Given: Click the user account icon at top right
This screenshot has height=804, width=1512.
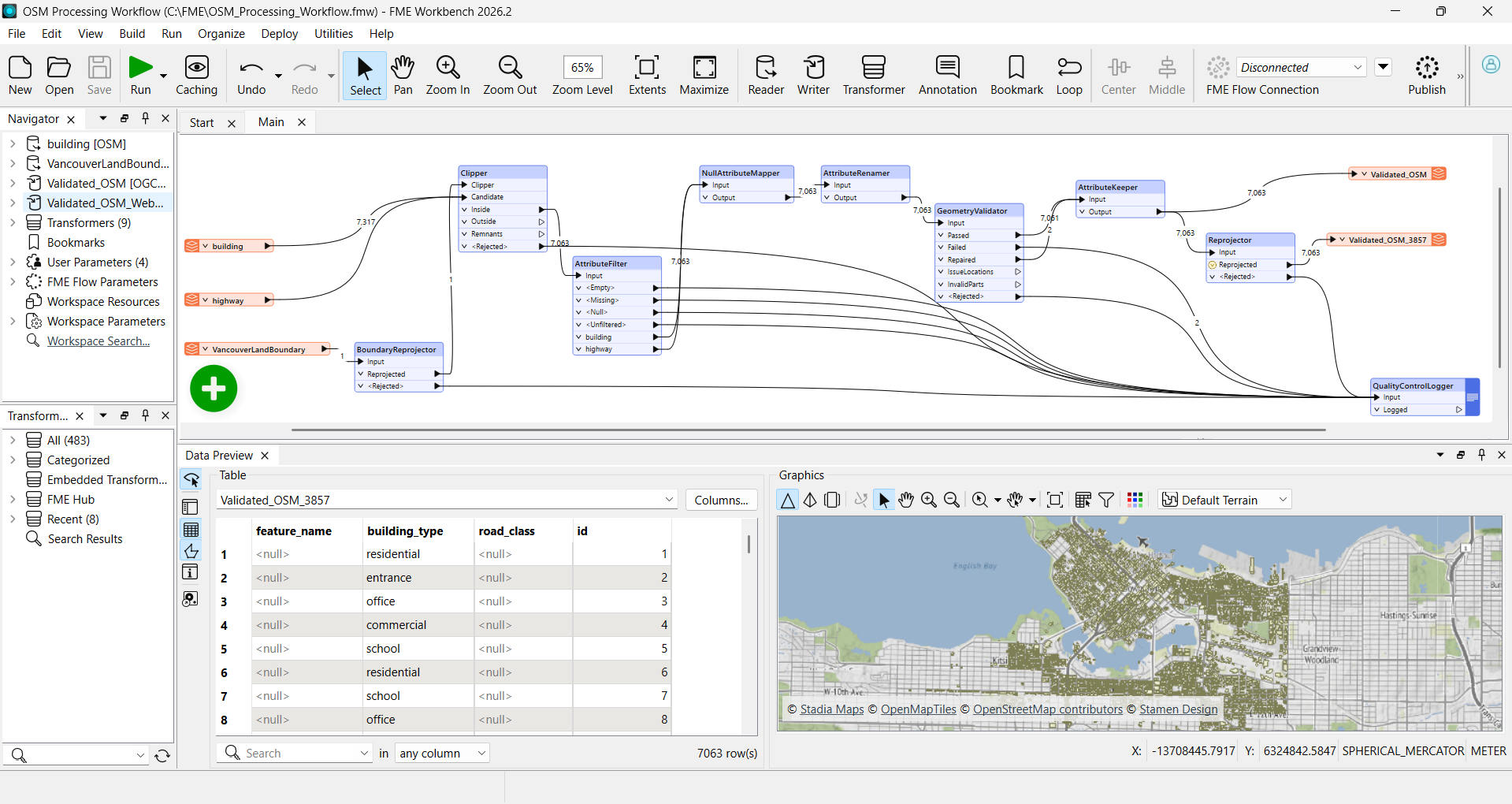Looking at the screenshot, I should 1491,65.
